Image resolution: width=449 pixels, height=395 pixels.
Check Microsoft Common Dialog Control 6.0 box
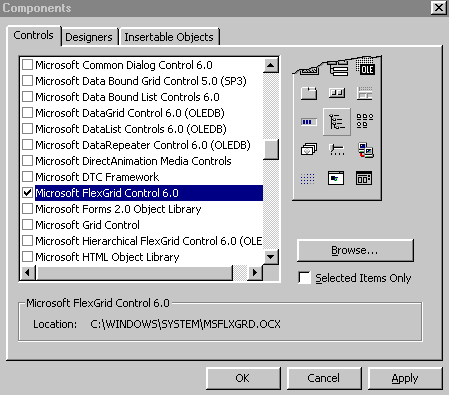tap(27, 65)
